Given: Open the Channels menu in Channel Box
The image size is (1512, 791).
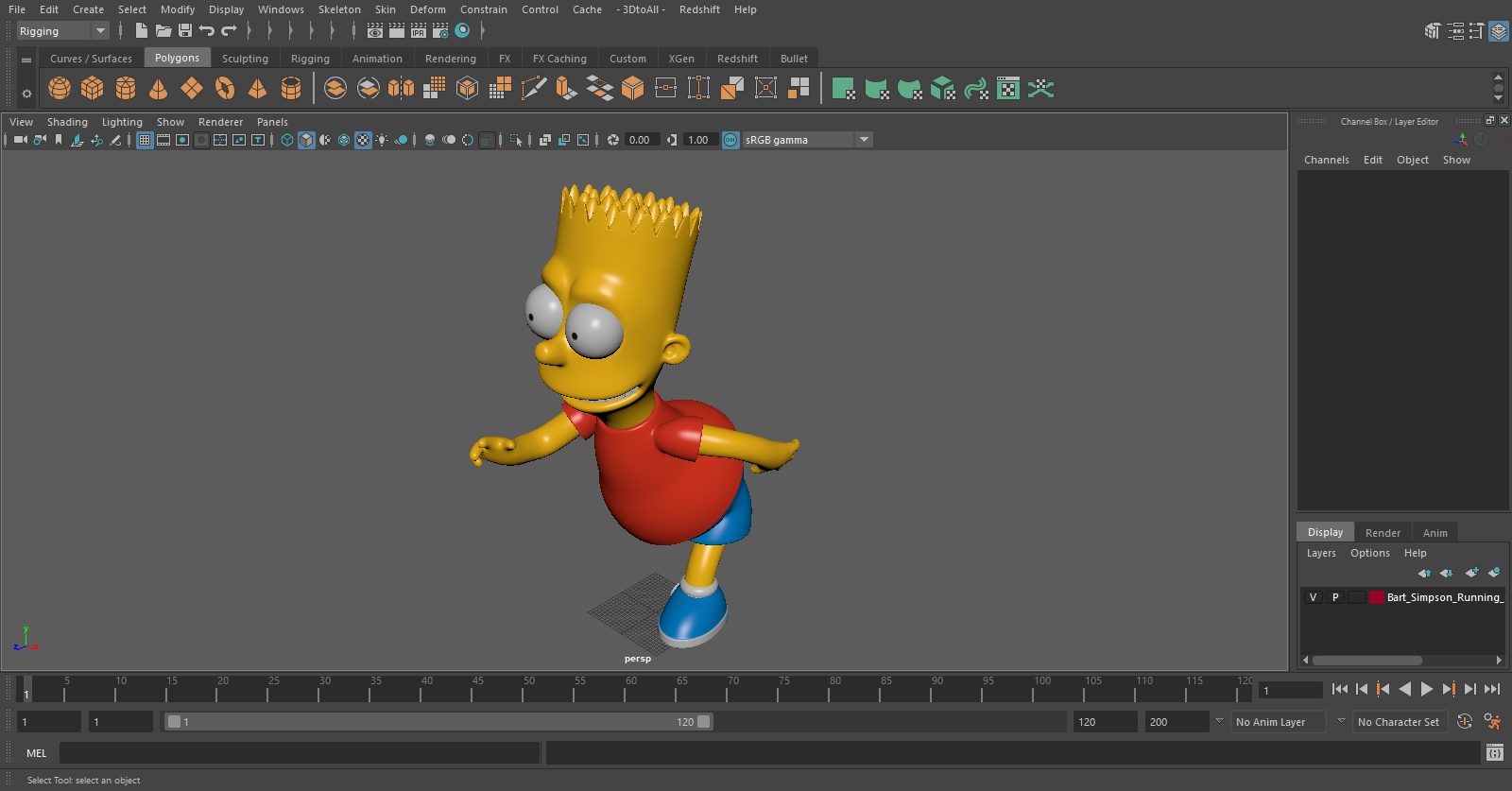Looking at the screenshot, I should coord(1326,160).
